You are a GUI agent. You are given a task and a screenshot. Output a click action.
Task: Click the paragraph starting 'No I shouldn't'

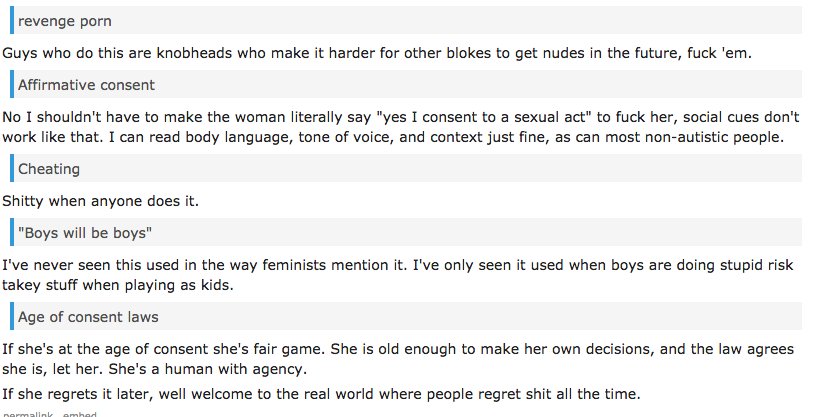400,127
